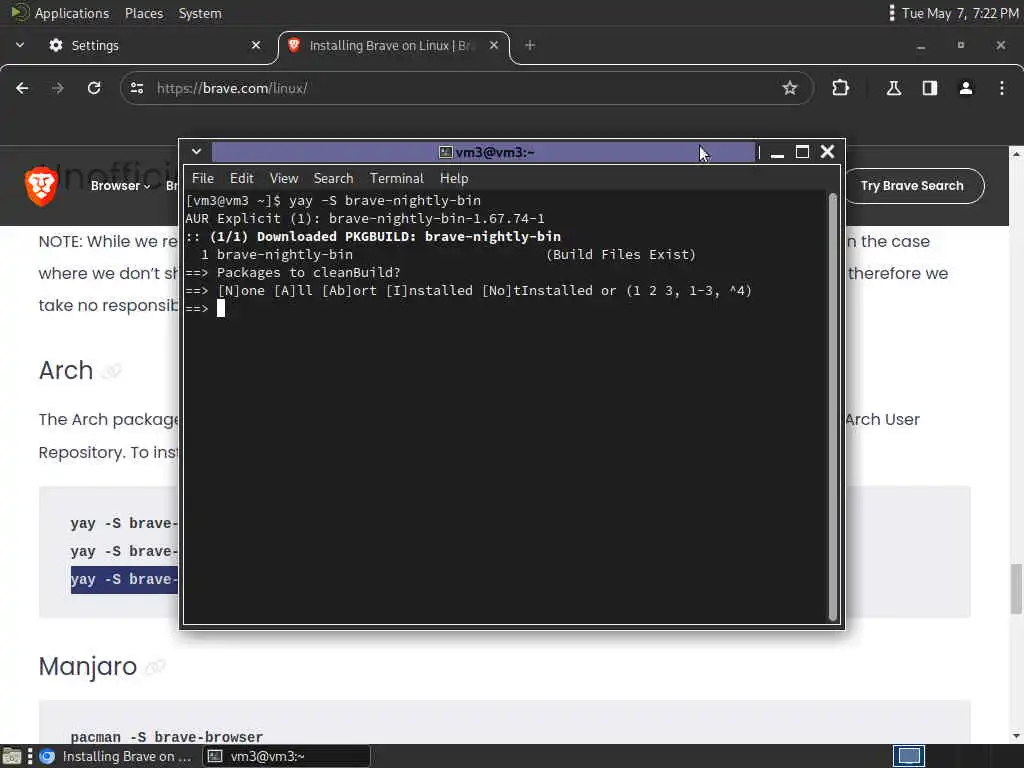This screenshot has height=768, width=1024.
Task: Open the terminal Help menu
Action: coord(454,178)
